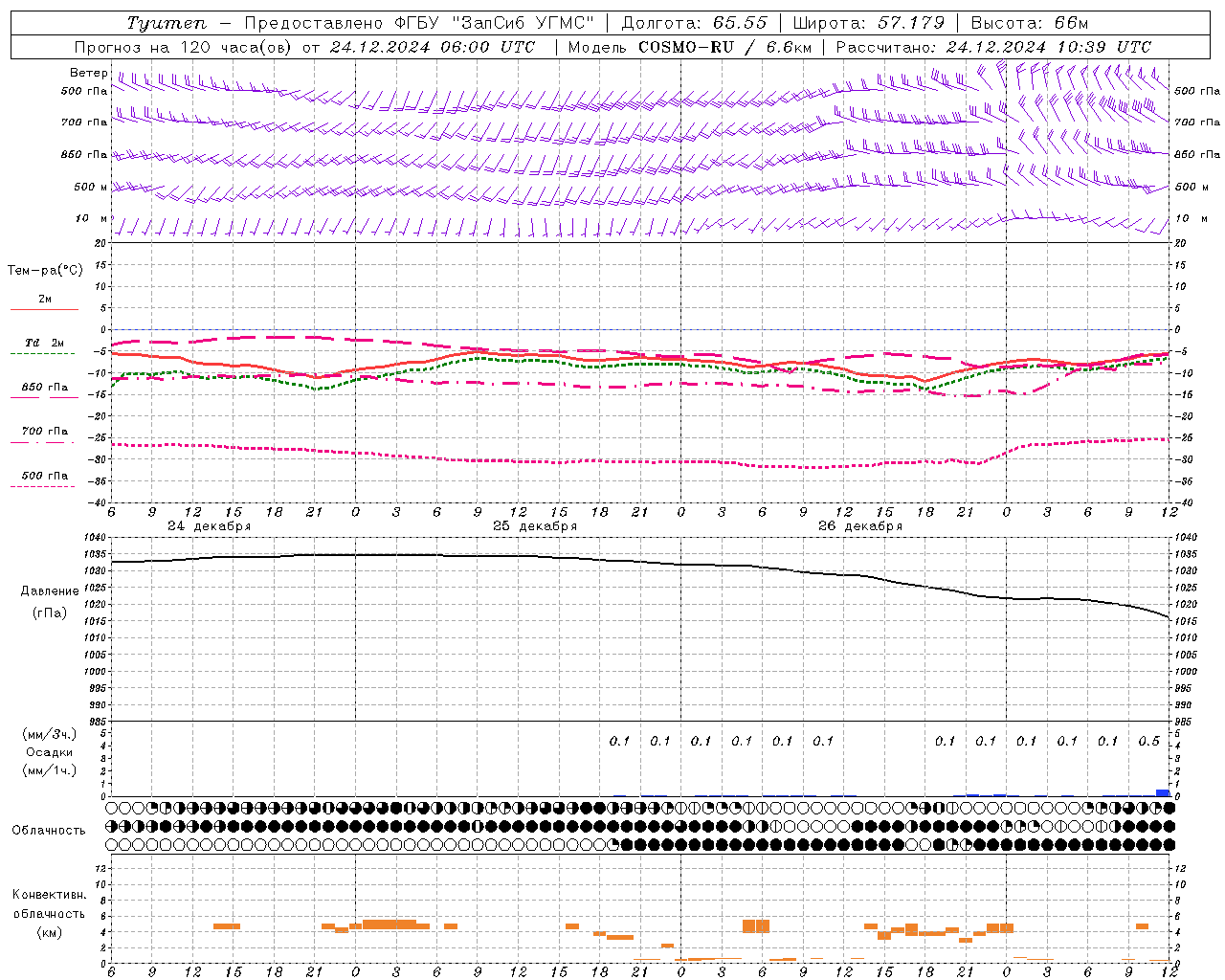This screenshot has width=1225, height=980.
Task: Click the Высота: 66м header field
Action: point(1030,23)
